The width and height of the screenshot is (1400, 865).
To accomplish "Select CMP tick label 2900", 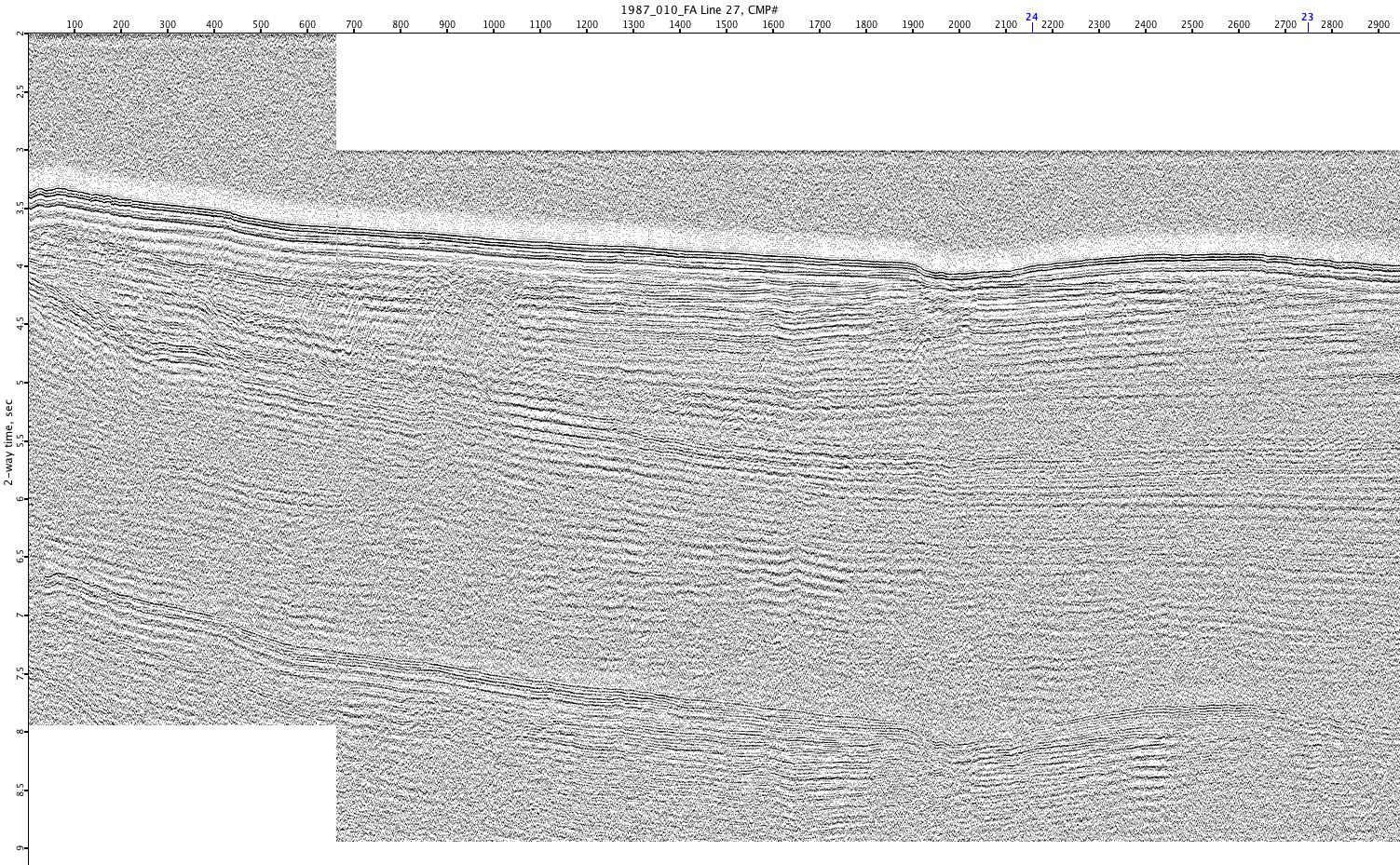I will coord(1379,25).
